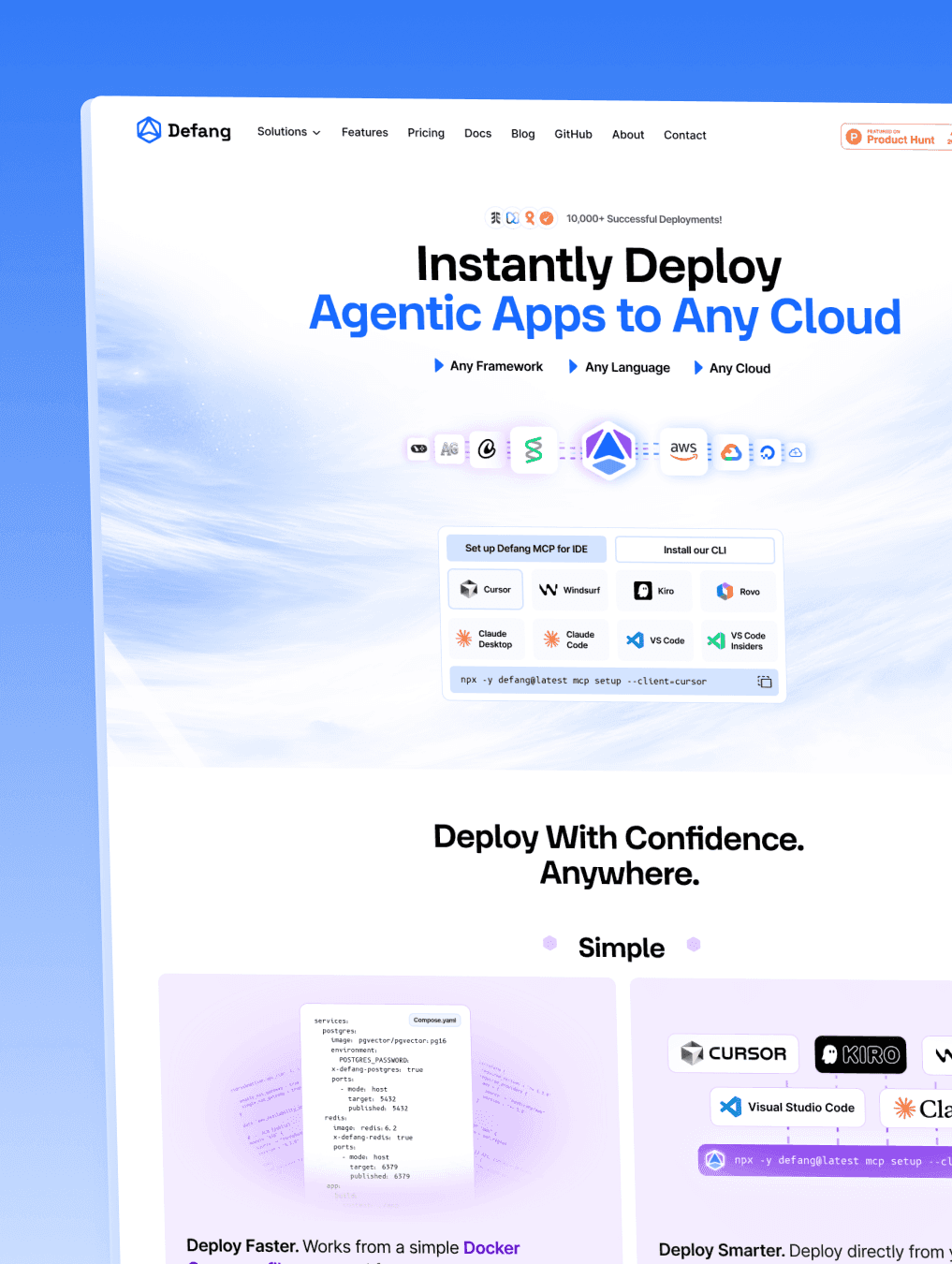
Task: Open the Contact page link
Action: (685, 136)
